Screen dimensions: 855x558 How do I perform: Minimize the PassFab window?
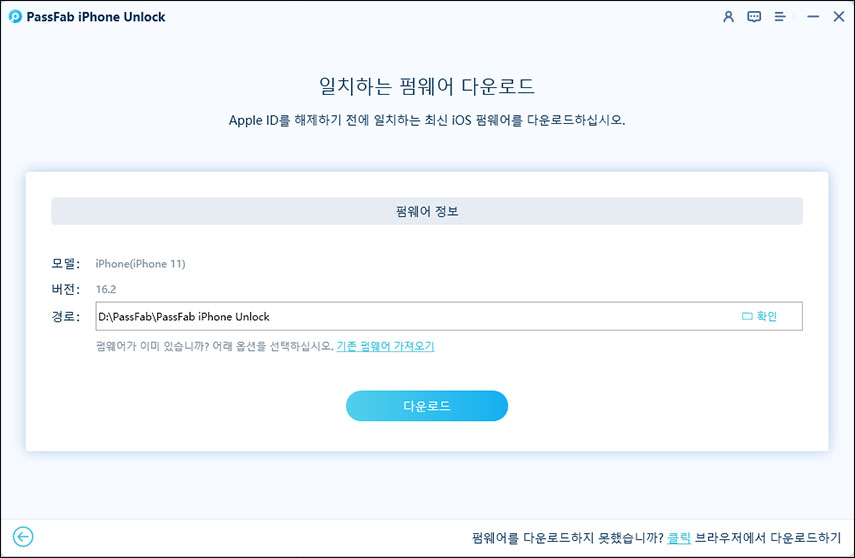click(x=813, y=17)
